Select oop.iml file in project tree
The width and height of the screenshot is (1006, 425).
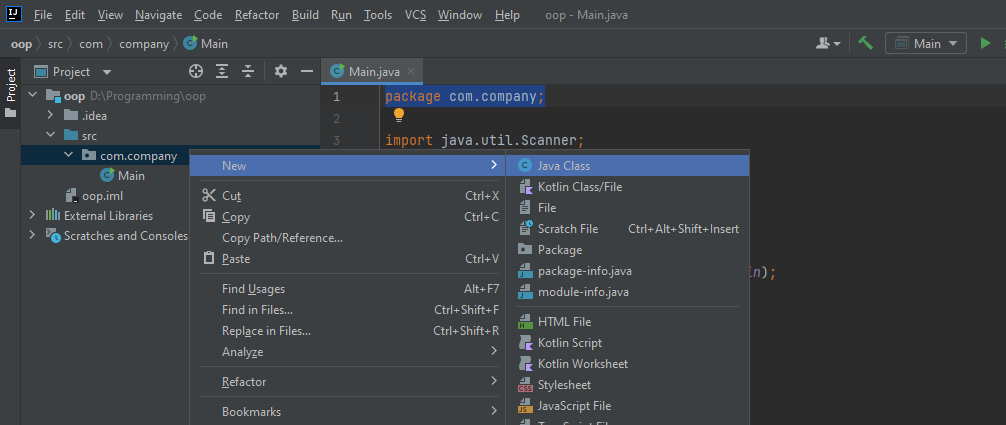(96, 196)
